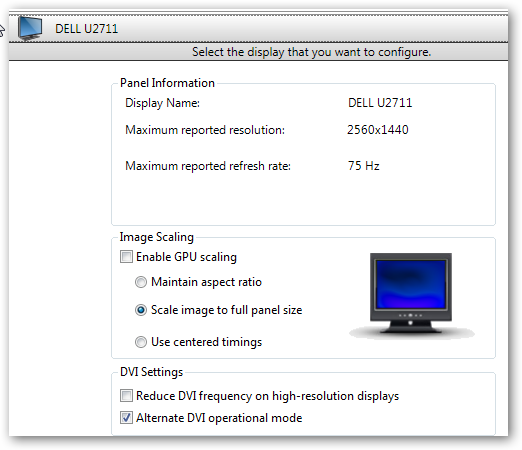Enable GPU scaling checkbox
This screenshot has width=522, height=450.
(x=126, y=257)
